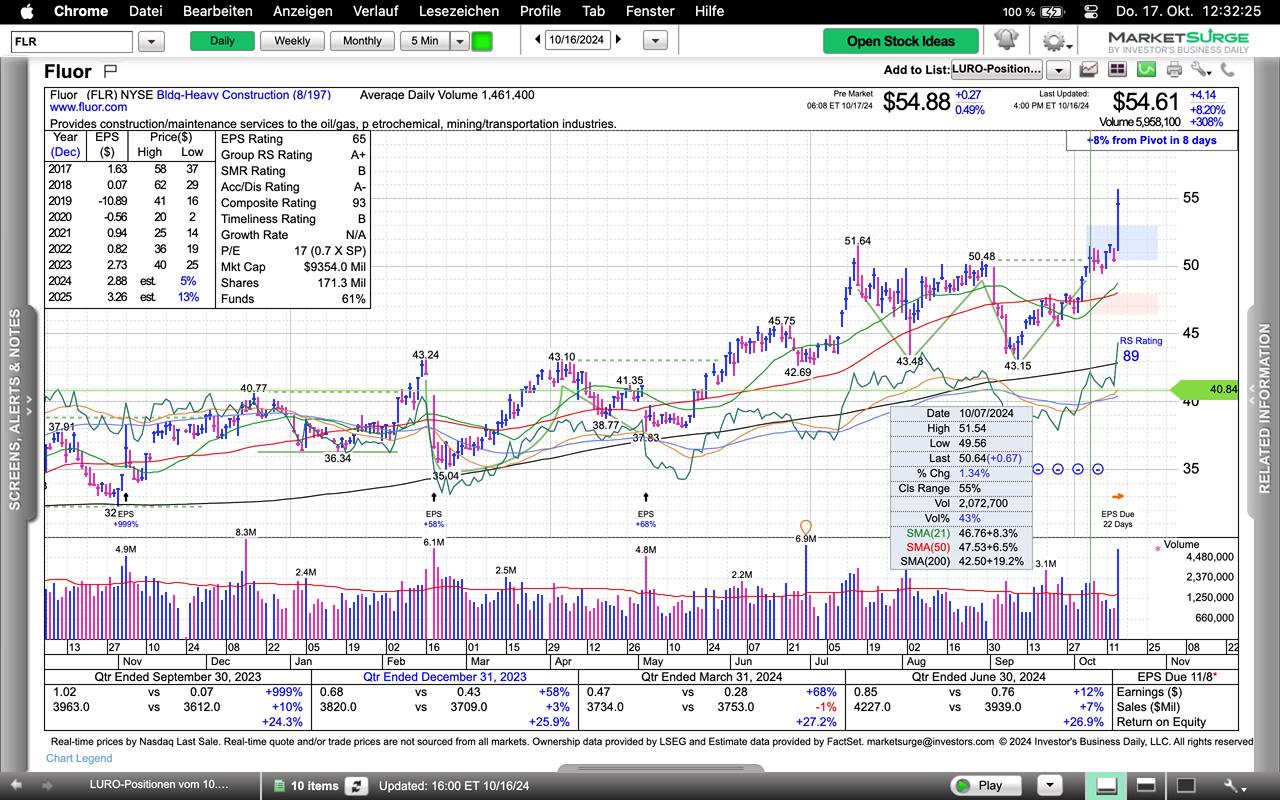The height and width of the screenshot is (800, 1280).
Task: Open the Lesezeichen menu
Action: pyautogui.click(x=458, y=11)
